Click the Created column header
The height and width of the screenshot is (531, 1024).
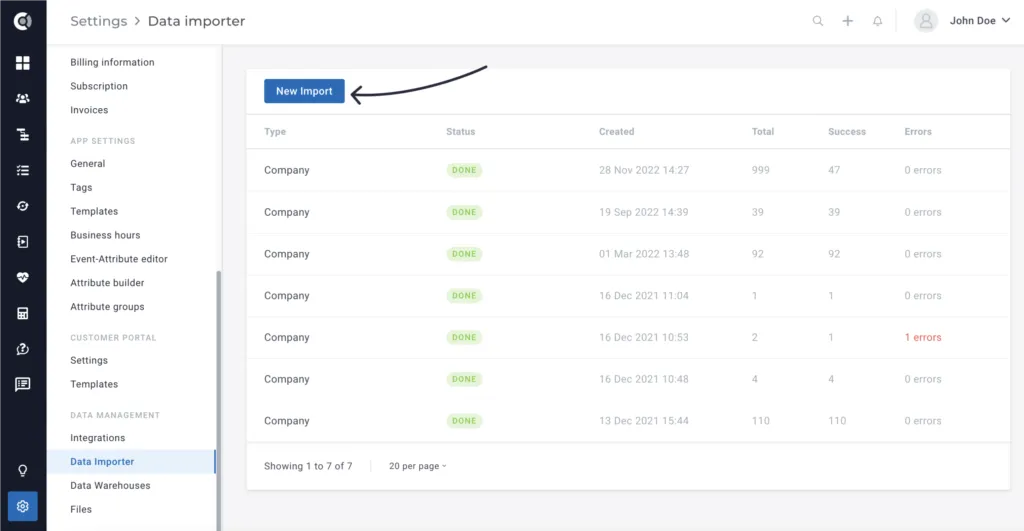(616, 131)
